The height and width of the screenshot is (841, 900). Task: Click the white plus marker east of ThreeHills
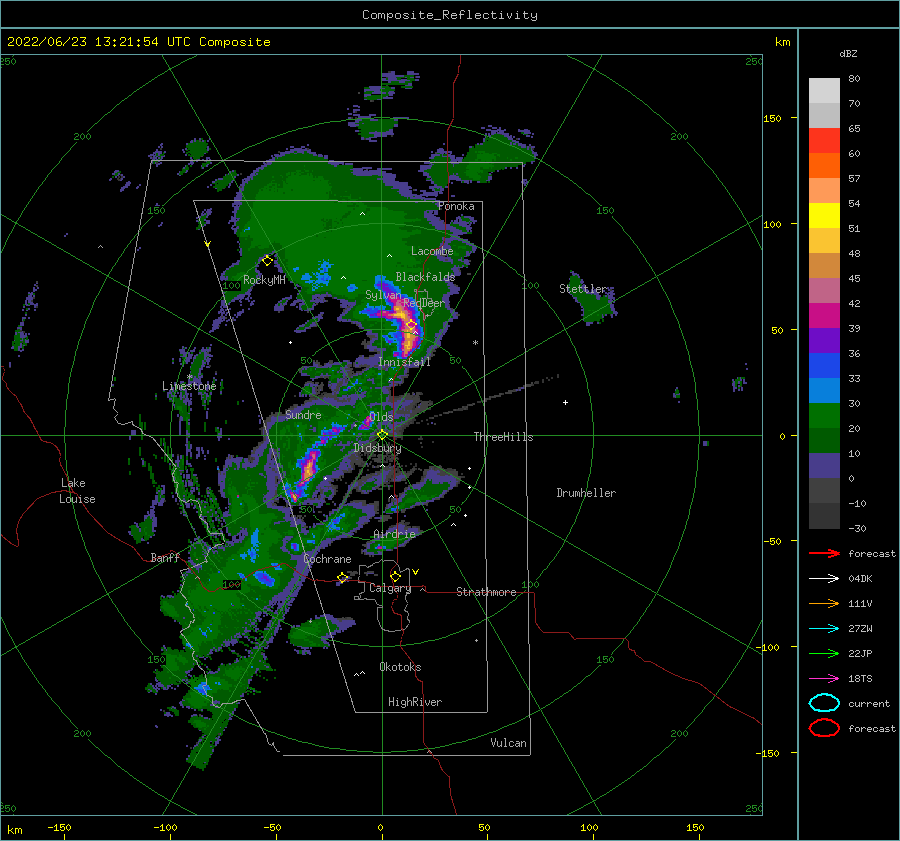(565, 402)
